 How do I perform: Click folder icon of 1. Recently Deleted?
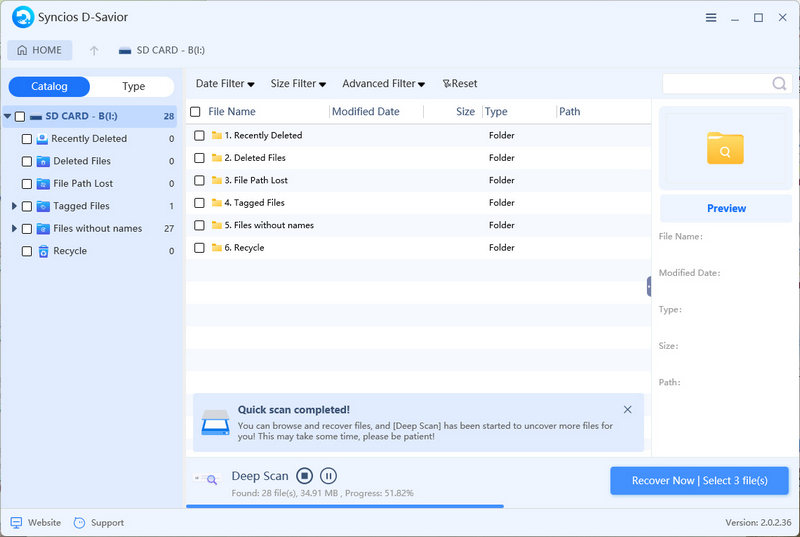(x=217, y=135)
